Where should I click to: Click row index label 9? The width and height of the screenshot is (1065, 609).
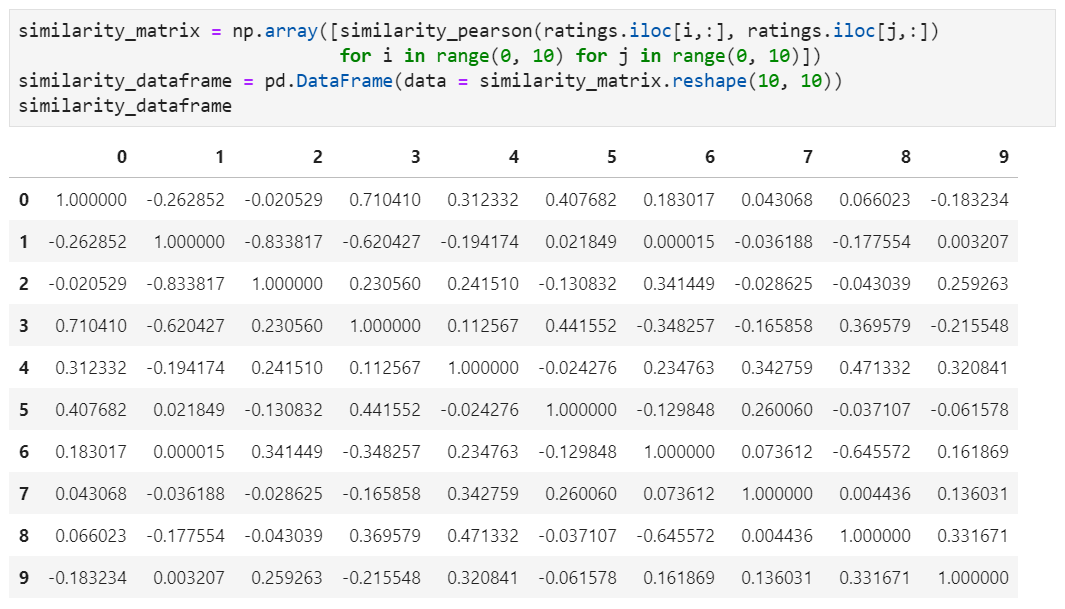(x=24, y=578)
